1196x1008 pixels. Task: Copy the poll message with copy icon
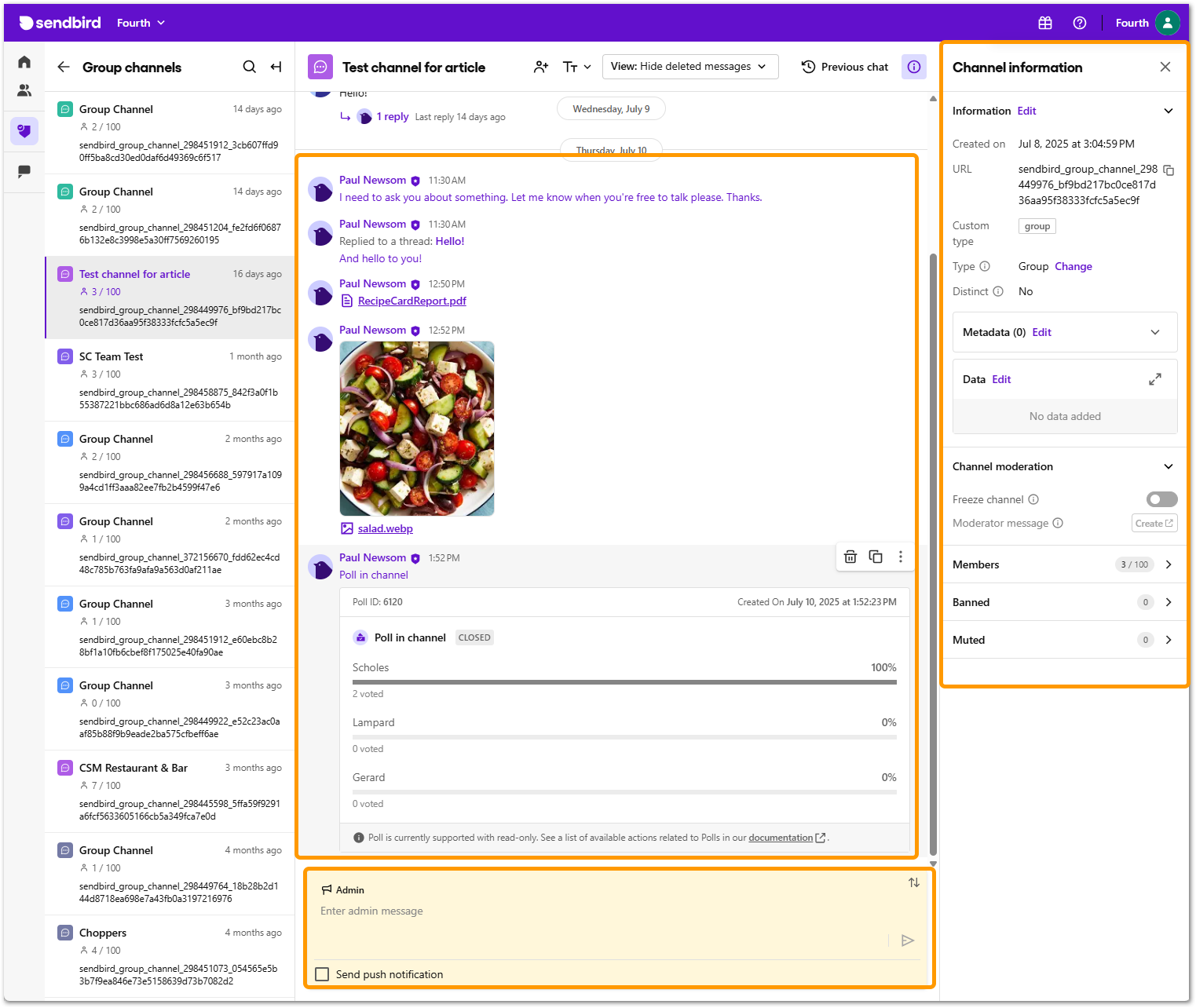click(x=876, y=557)
